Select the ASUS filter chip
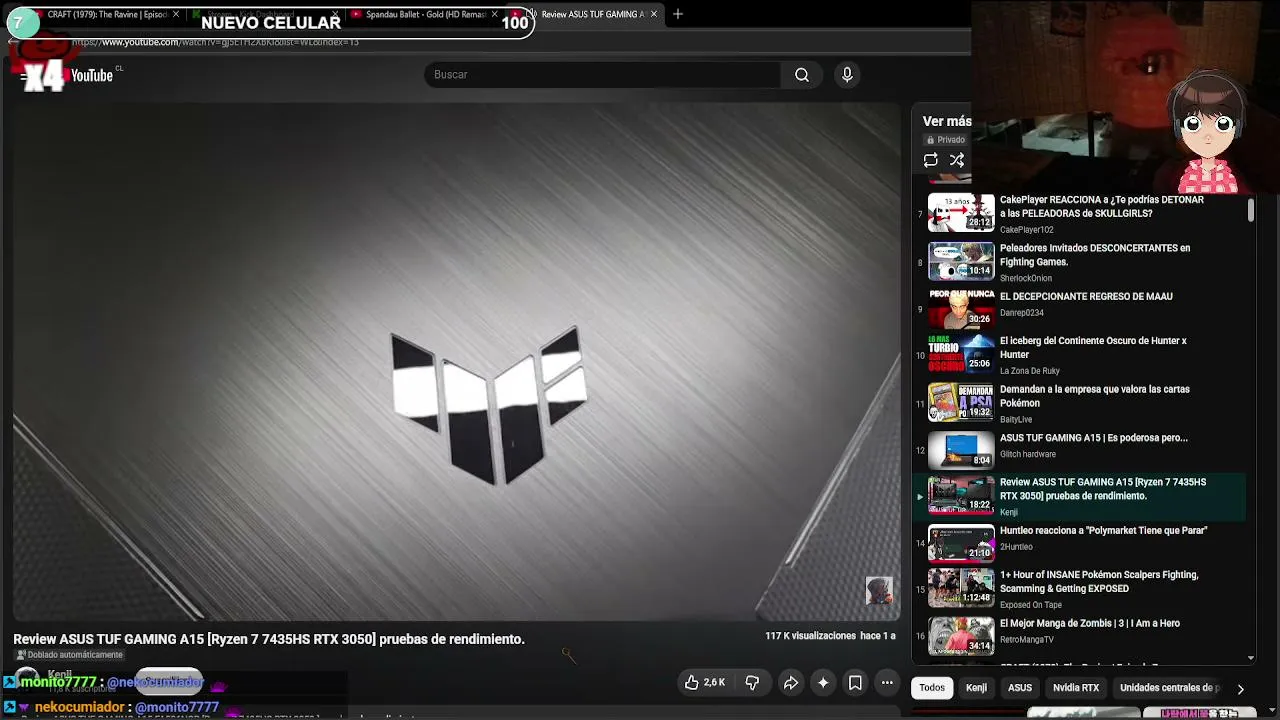Image resolution: width=1280 pixels, height=720 pixels. point(1020,688)
